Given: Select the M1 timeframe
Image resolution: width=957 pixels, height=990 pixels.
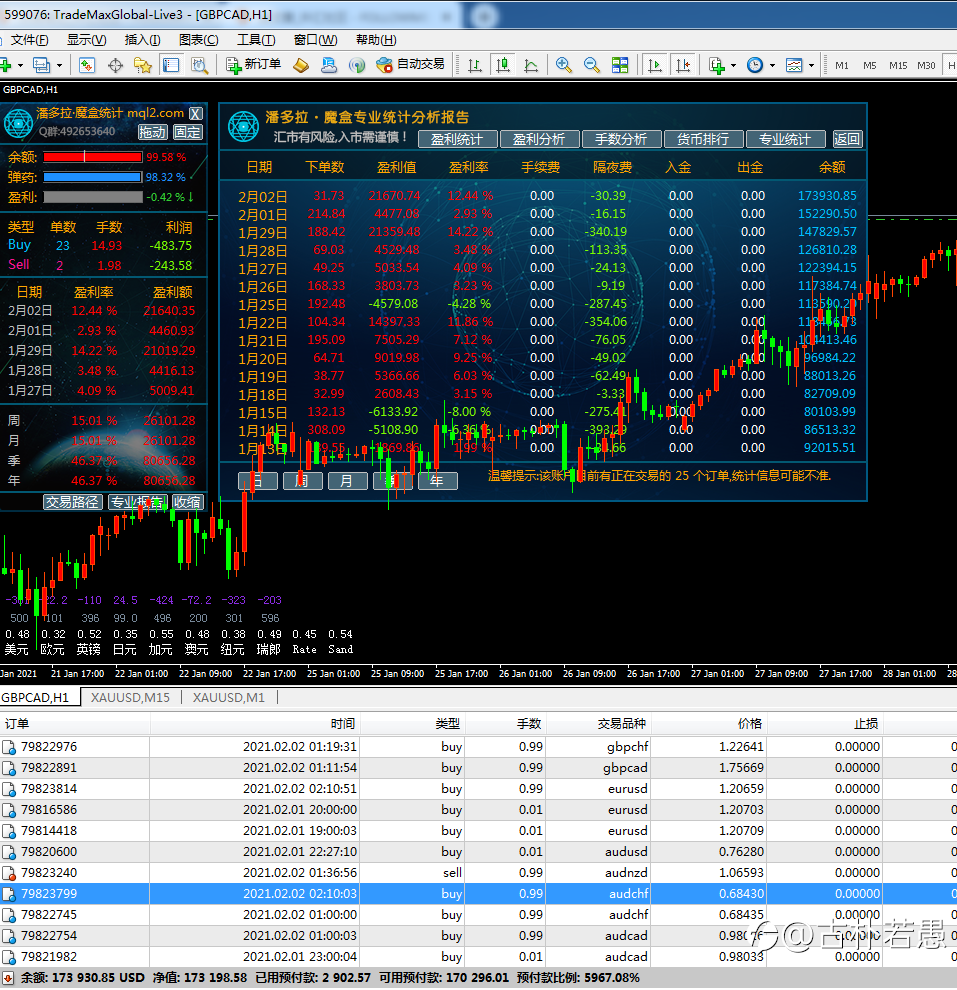Looking at the screenshot, I should (841, 65).
